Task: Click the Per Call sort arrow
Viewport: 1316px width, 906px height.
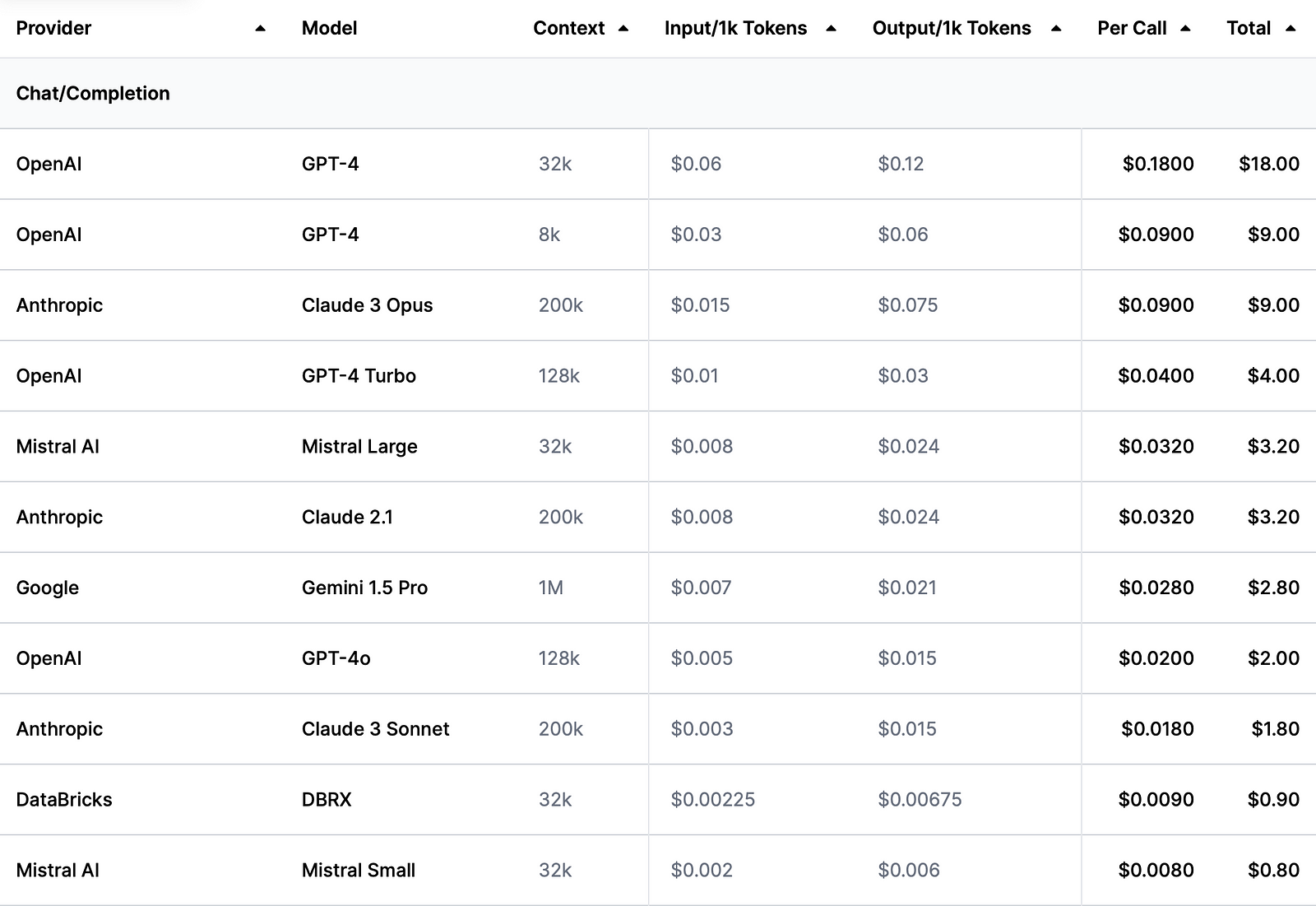Action: 1185,29
